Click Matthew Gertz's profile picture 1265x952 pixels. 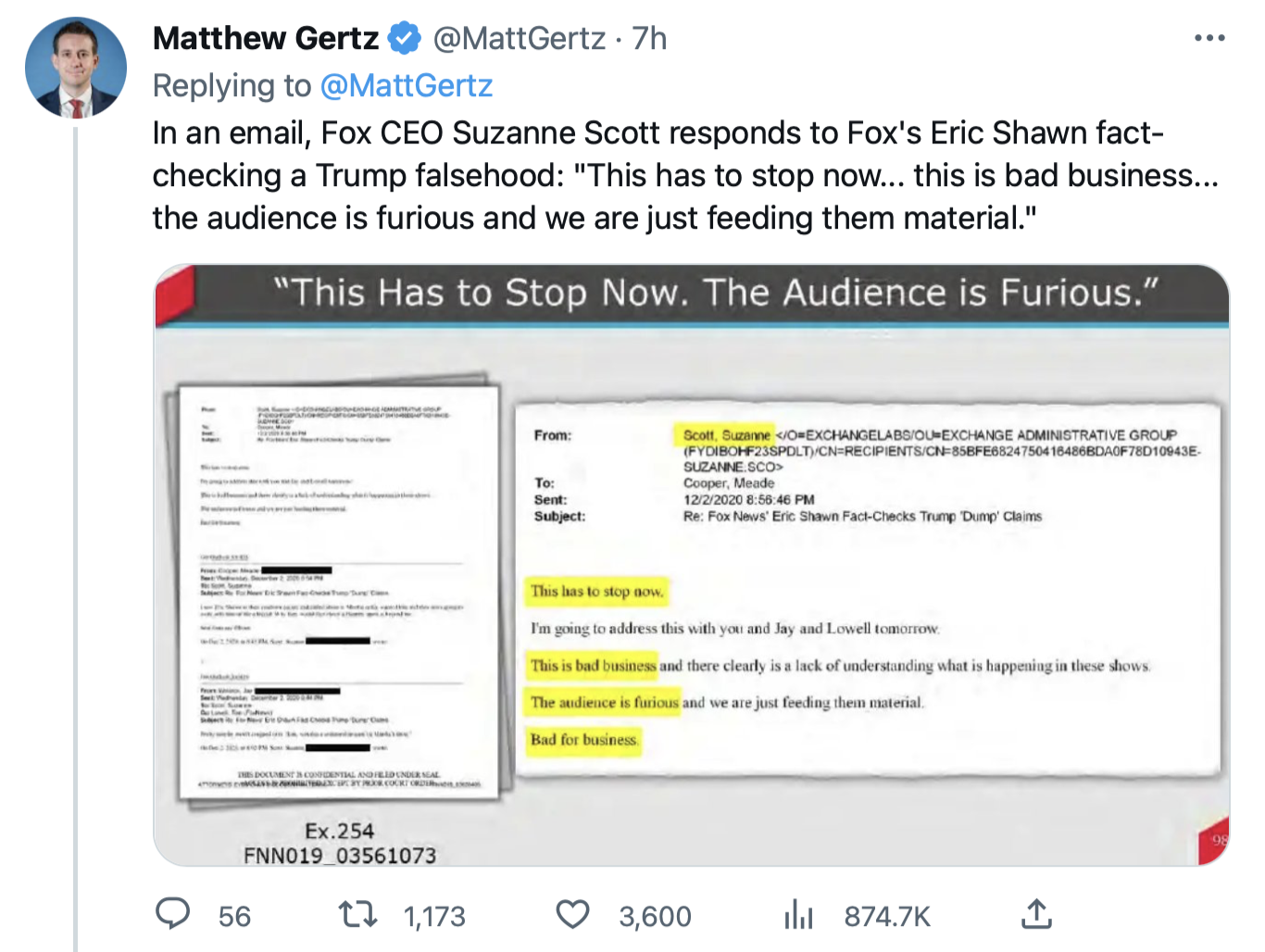pos(75,67)
